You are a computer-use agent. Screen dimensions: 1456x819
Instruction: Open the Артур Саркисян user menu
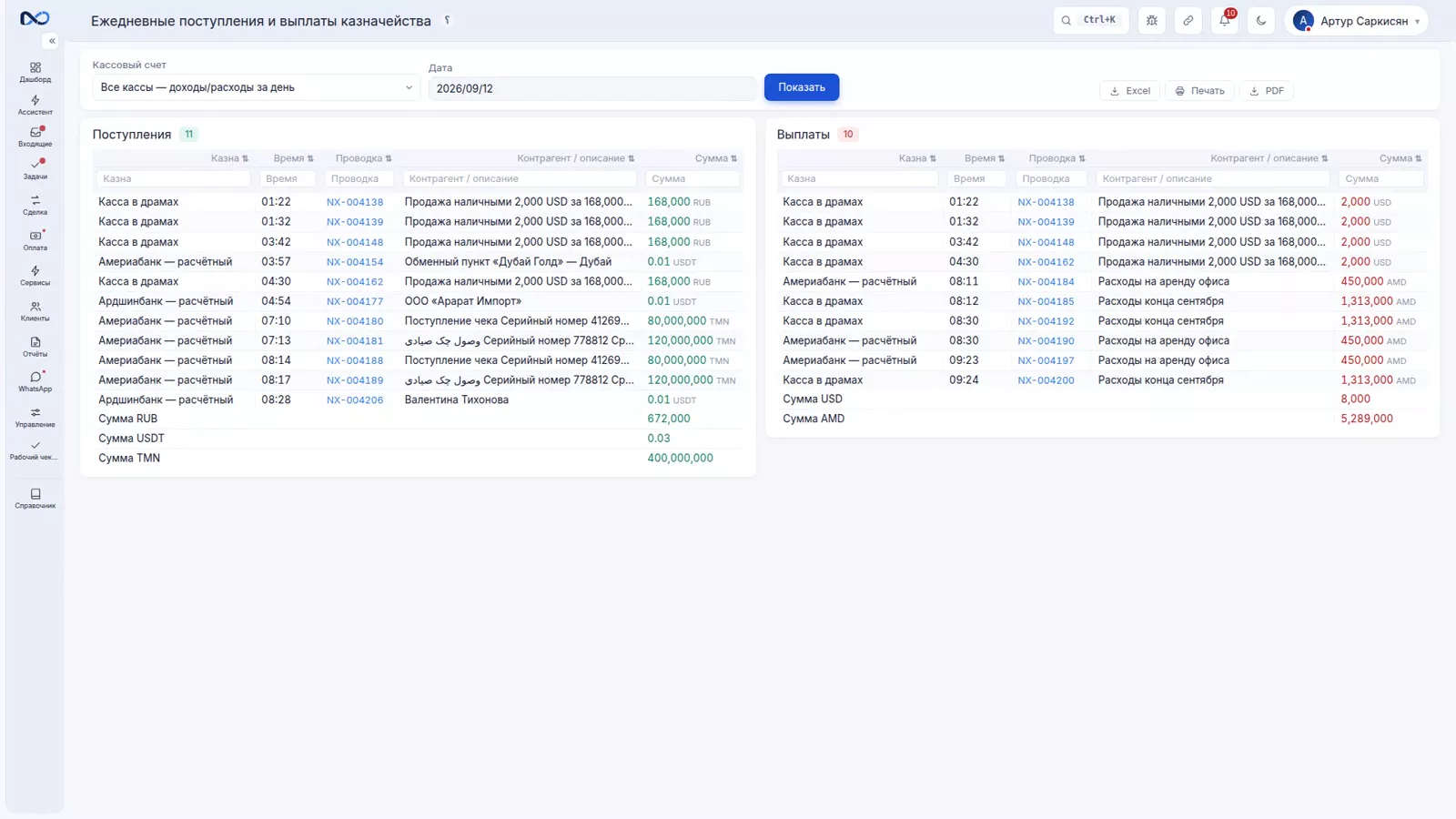click(1356, 20)
